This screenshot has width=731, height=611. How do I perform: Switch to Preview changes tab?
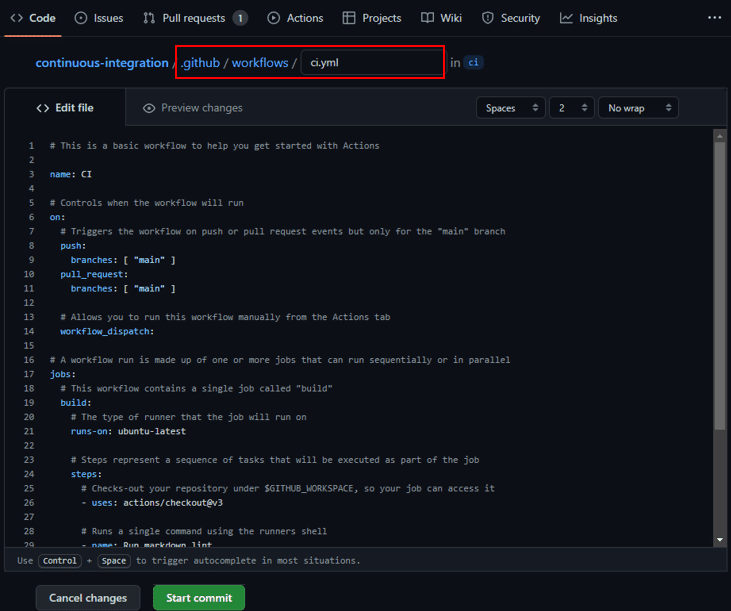tap(193, 108)
